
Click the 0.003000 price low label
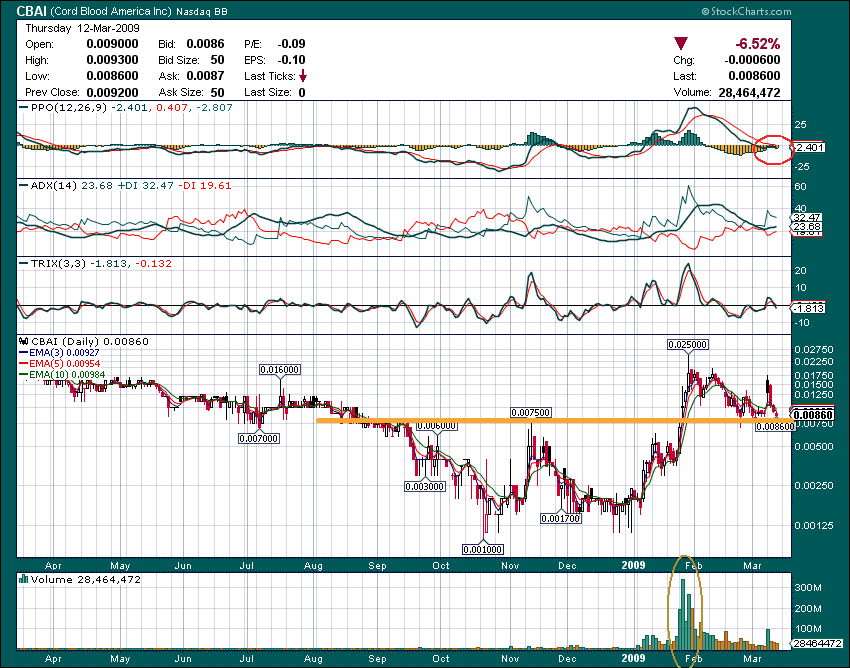(425, 486)
